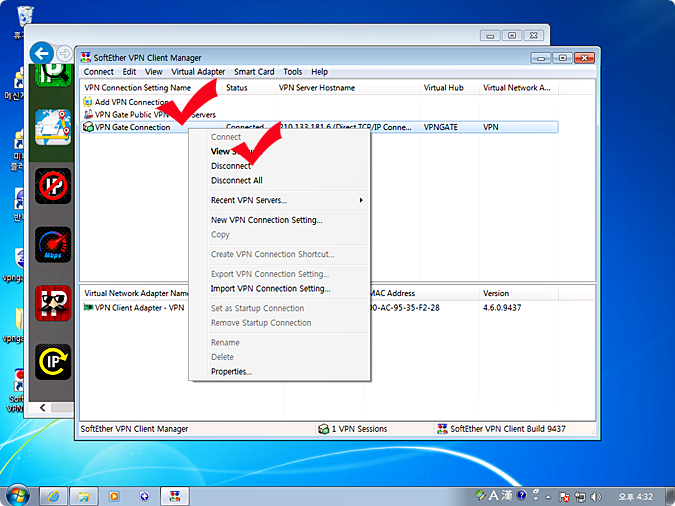
Task: Open the Help menu
Action: [319, 72]
